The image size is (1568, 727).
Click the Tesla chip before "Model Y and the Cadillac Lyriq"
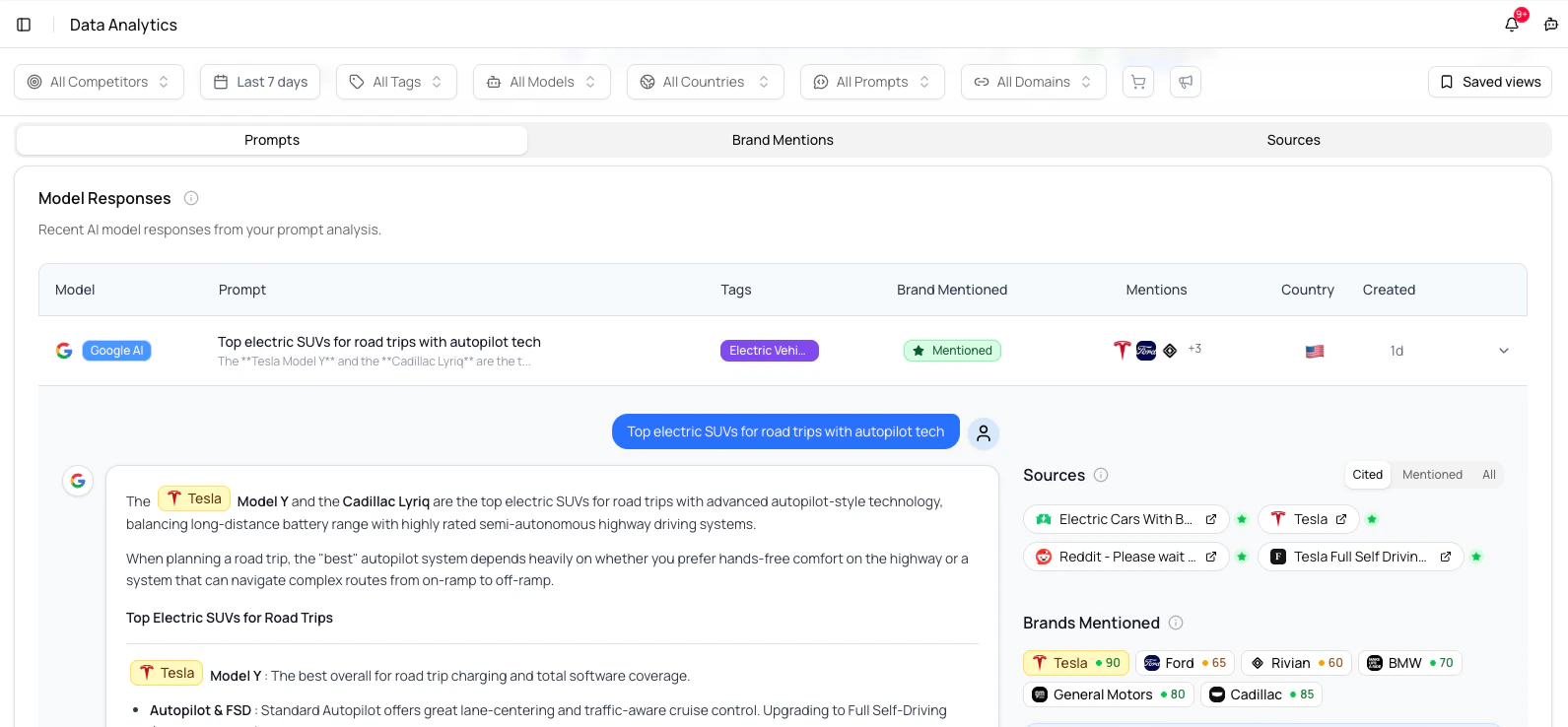coord(194,498)
